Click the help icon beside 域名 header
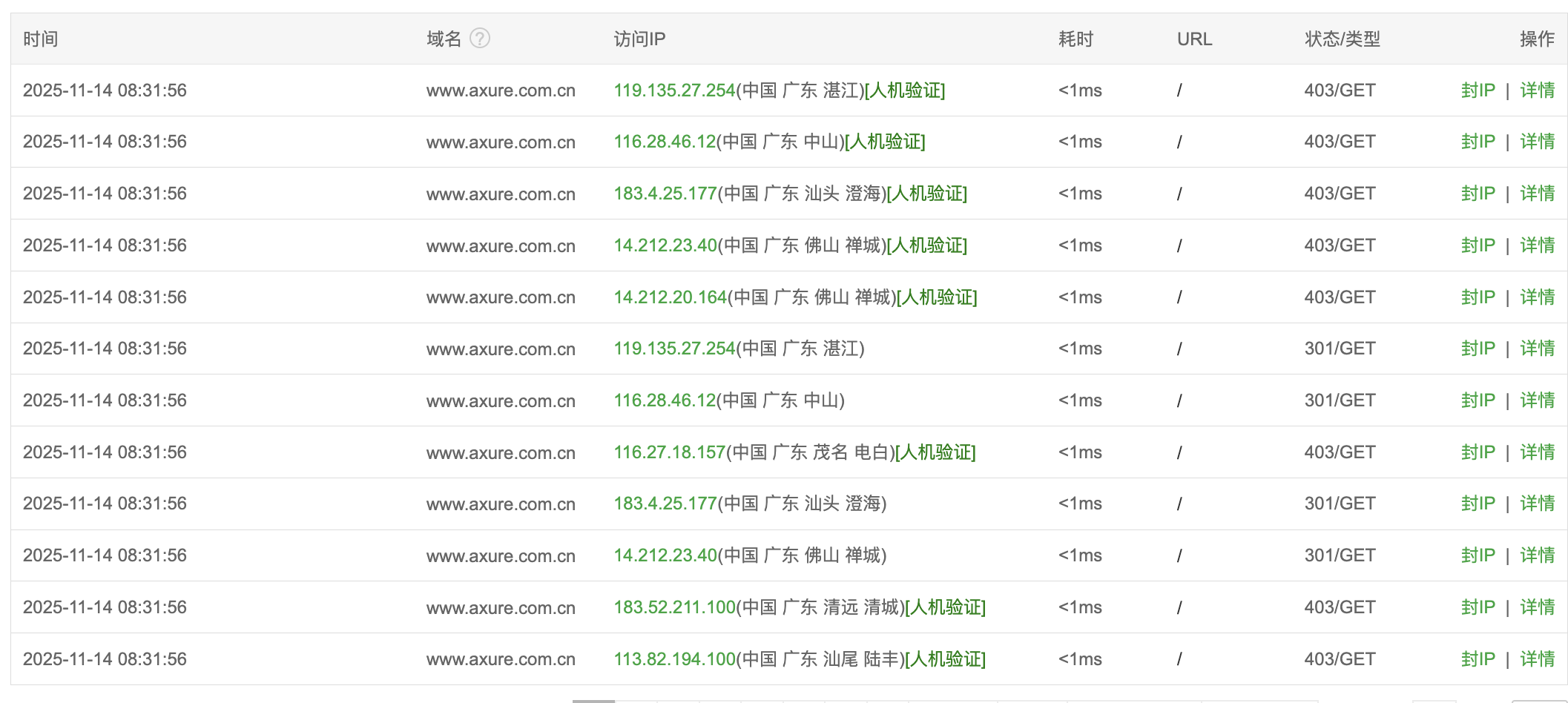The image size is (1568, 703). point(480,38)
